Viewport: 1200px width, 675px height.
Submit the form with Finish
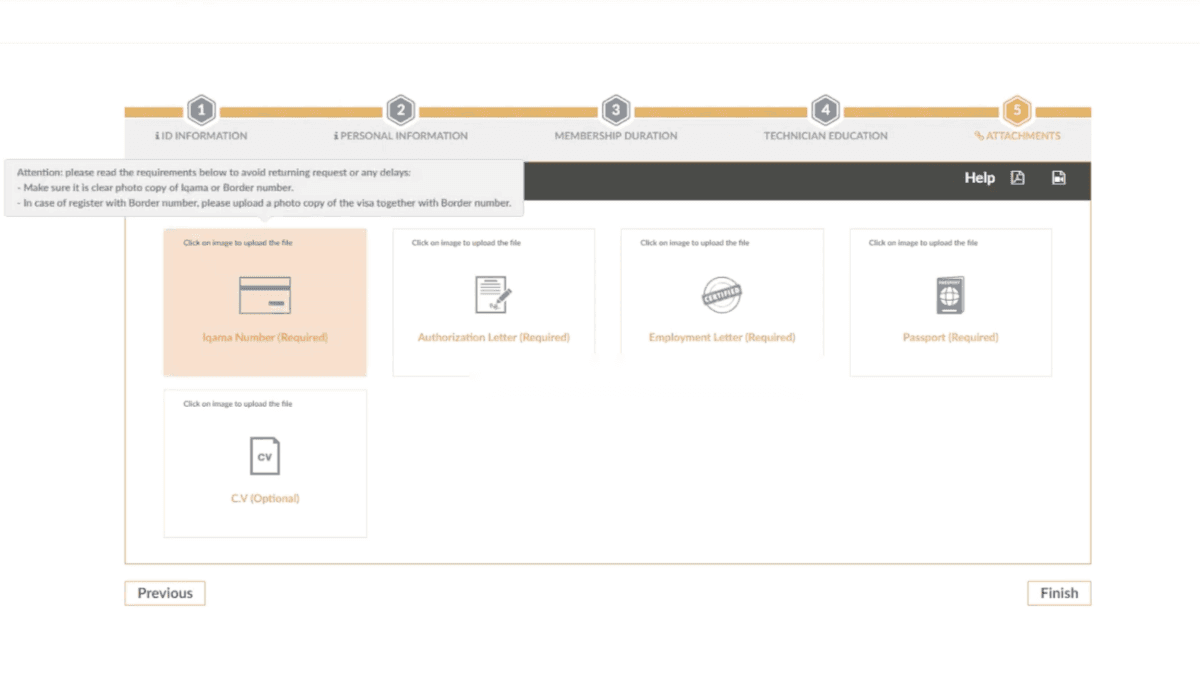1059,593
